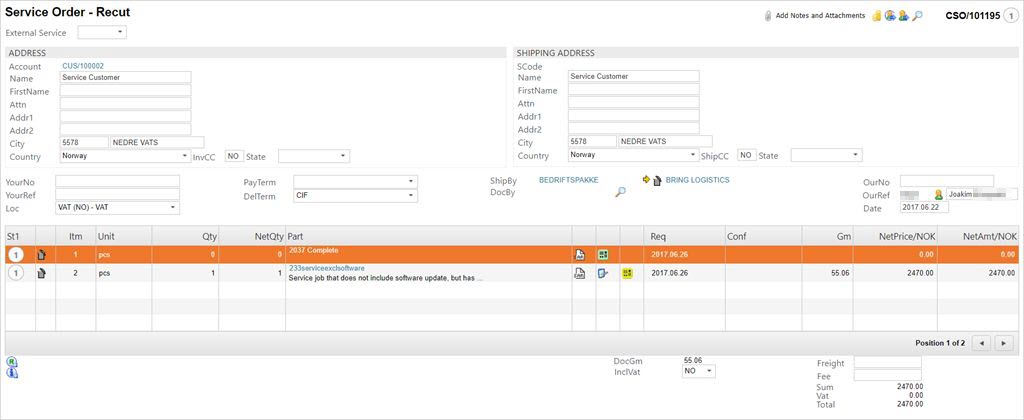The image size is (1024, 420).
Task: Click the user icon beside OurRef field
Action: (x=938, y=194)
